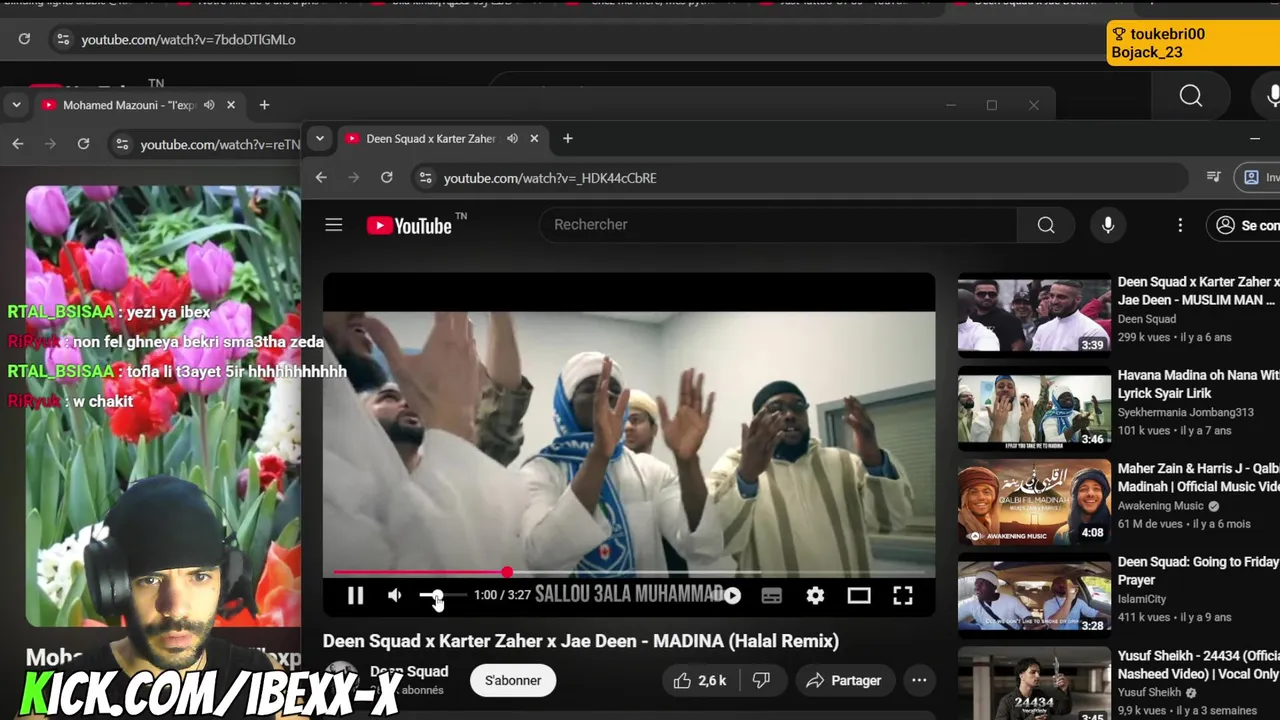The width and height of the screenshot is (1280, 720).
Task: Click URL 7bdoDTIGMLo in rearmost window
Action: pos(188,40)
